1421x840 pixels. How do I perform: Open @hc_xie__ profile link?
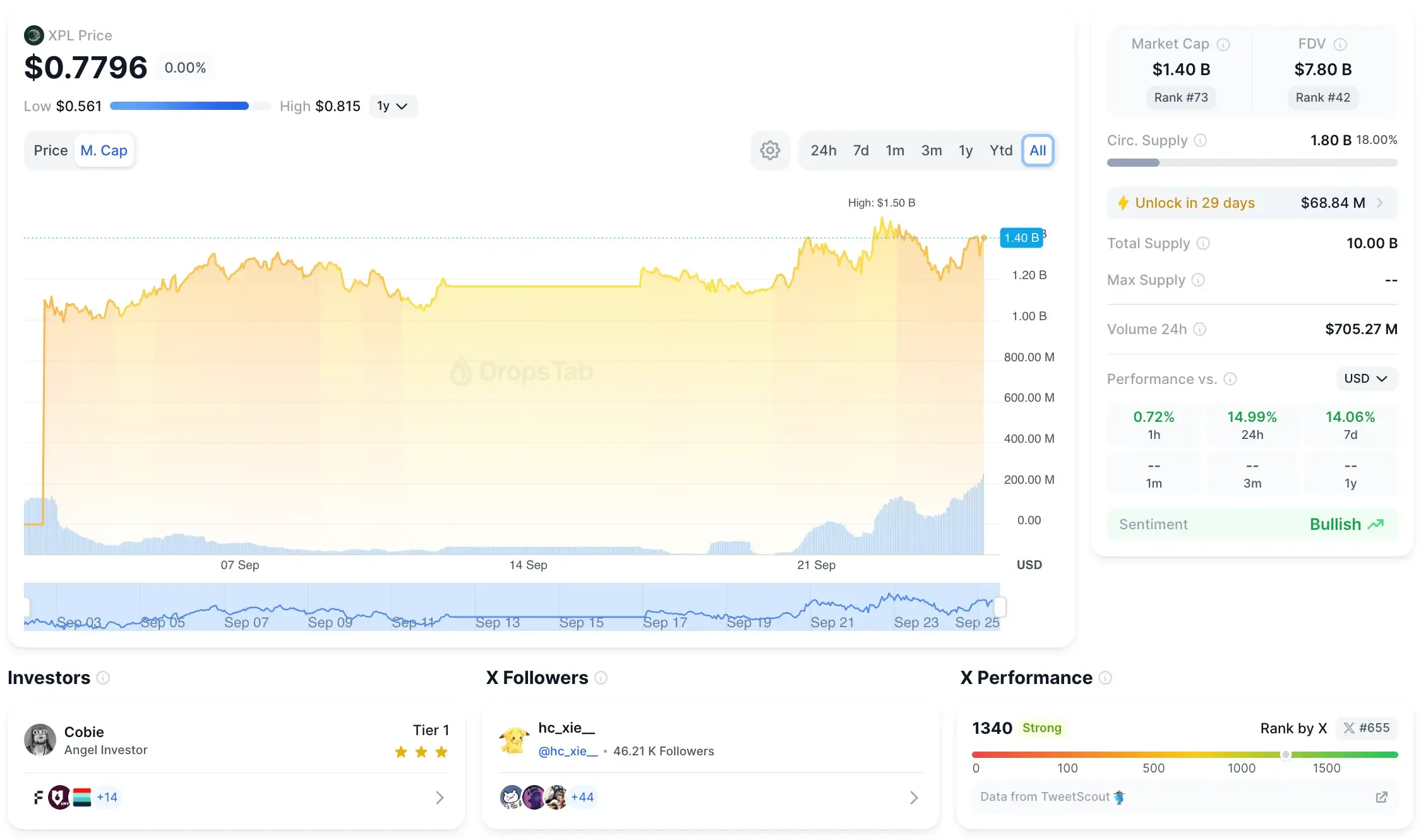point(567,752)
